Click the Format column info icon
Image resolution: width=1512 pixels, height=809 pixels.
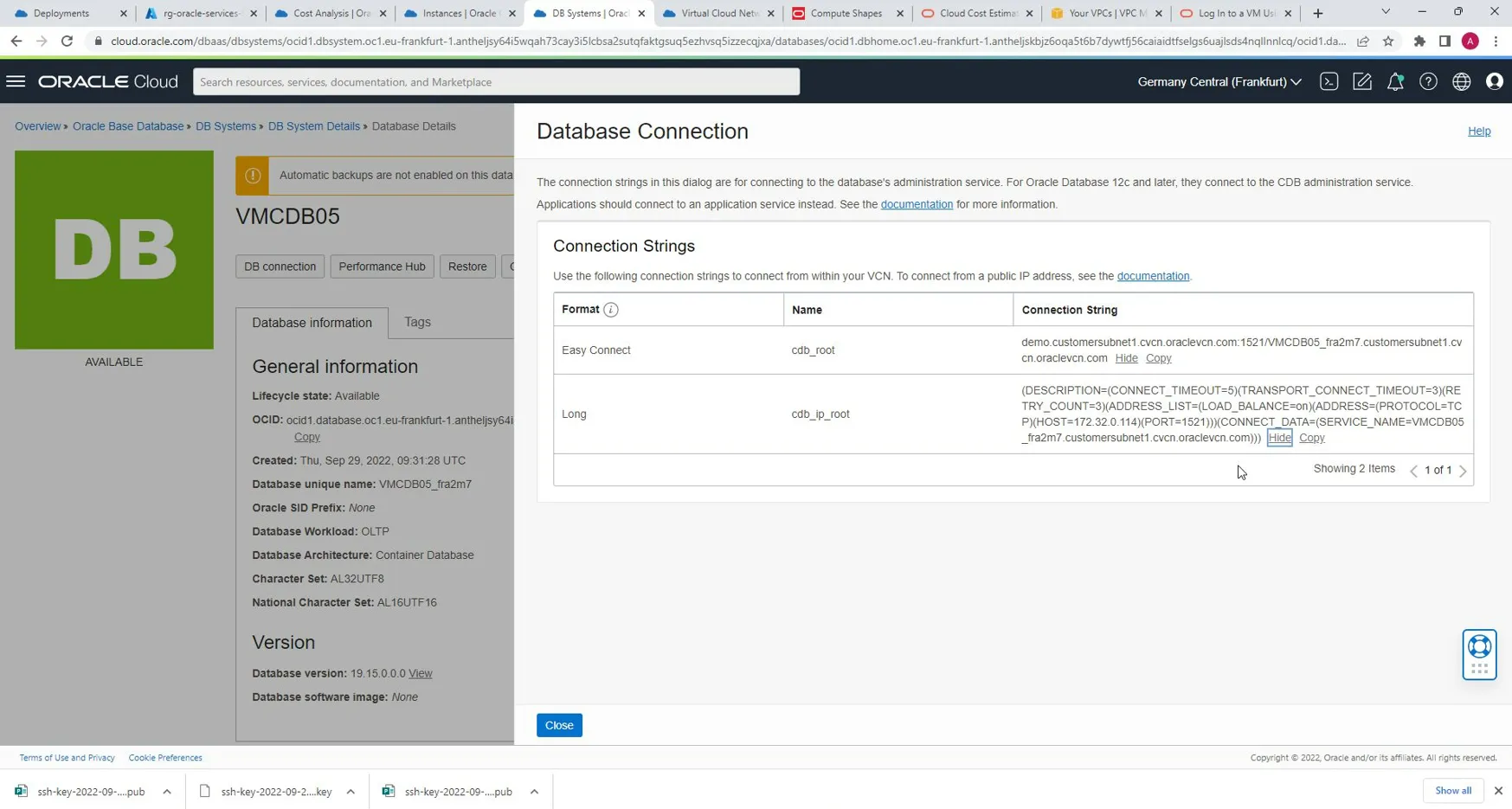point(611,310)
